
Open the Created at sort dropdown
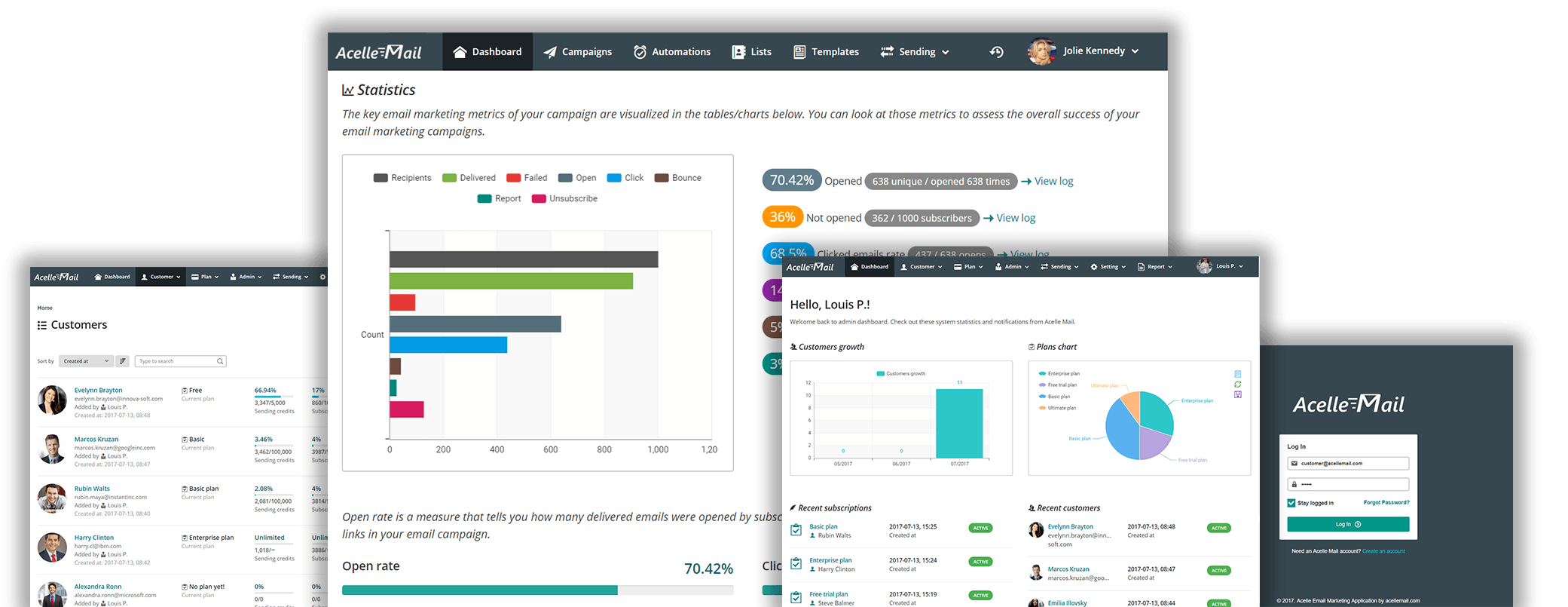pos(87,361)
